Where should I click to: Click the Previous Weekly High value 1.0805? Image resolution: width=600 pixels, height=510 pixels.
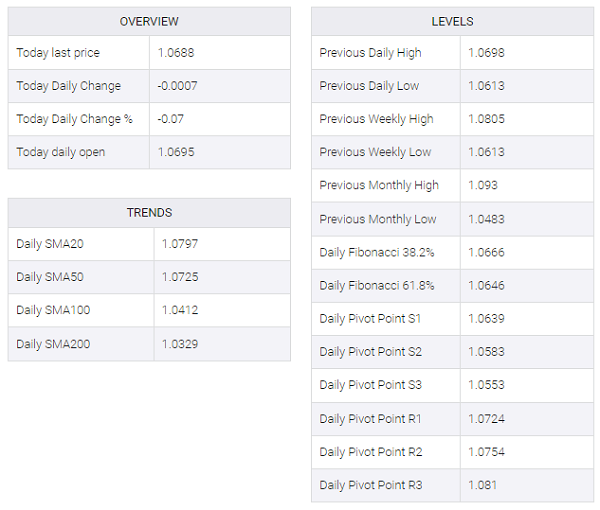pos(486,119)
